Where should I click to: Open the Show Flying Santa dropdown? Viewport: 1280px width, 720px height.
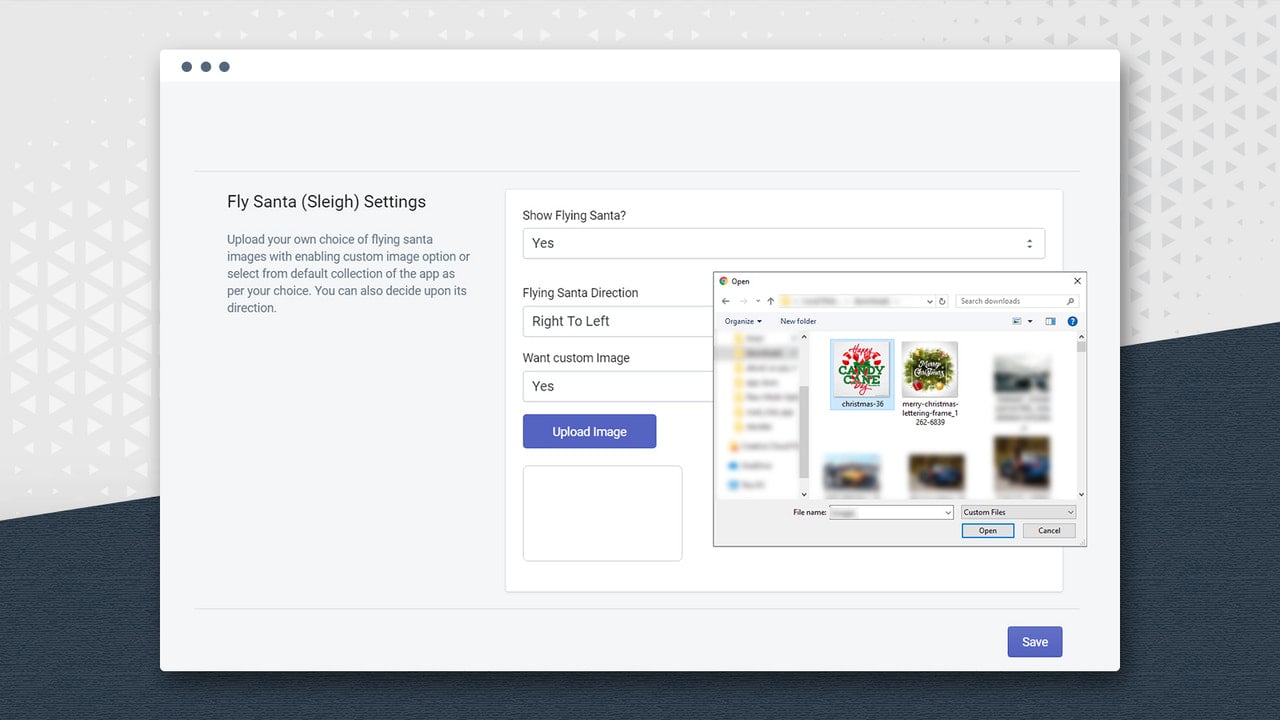pyautogui.click(x=783, y=243)
